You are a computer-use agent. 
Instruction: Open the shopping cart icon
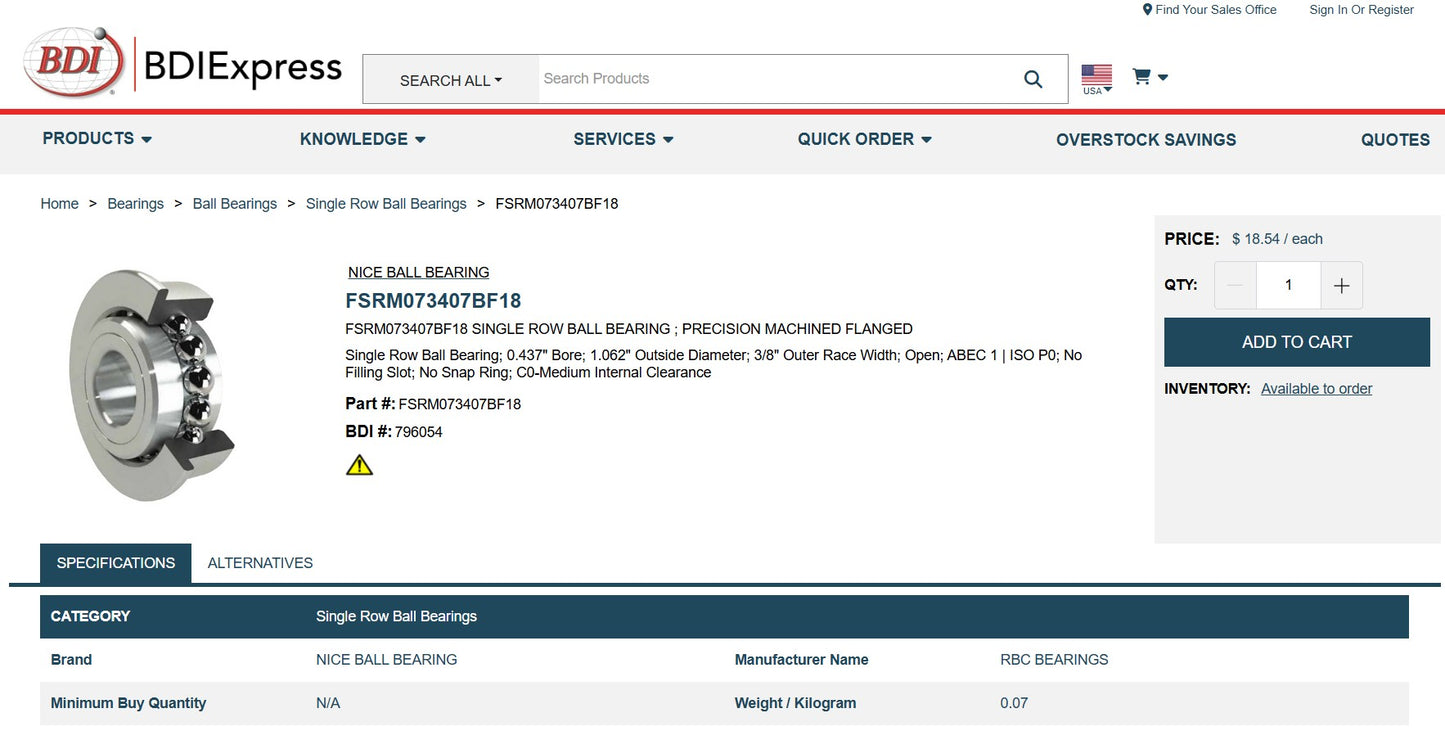[1149, 77]
